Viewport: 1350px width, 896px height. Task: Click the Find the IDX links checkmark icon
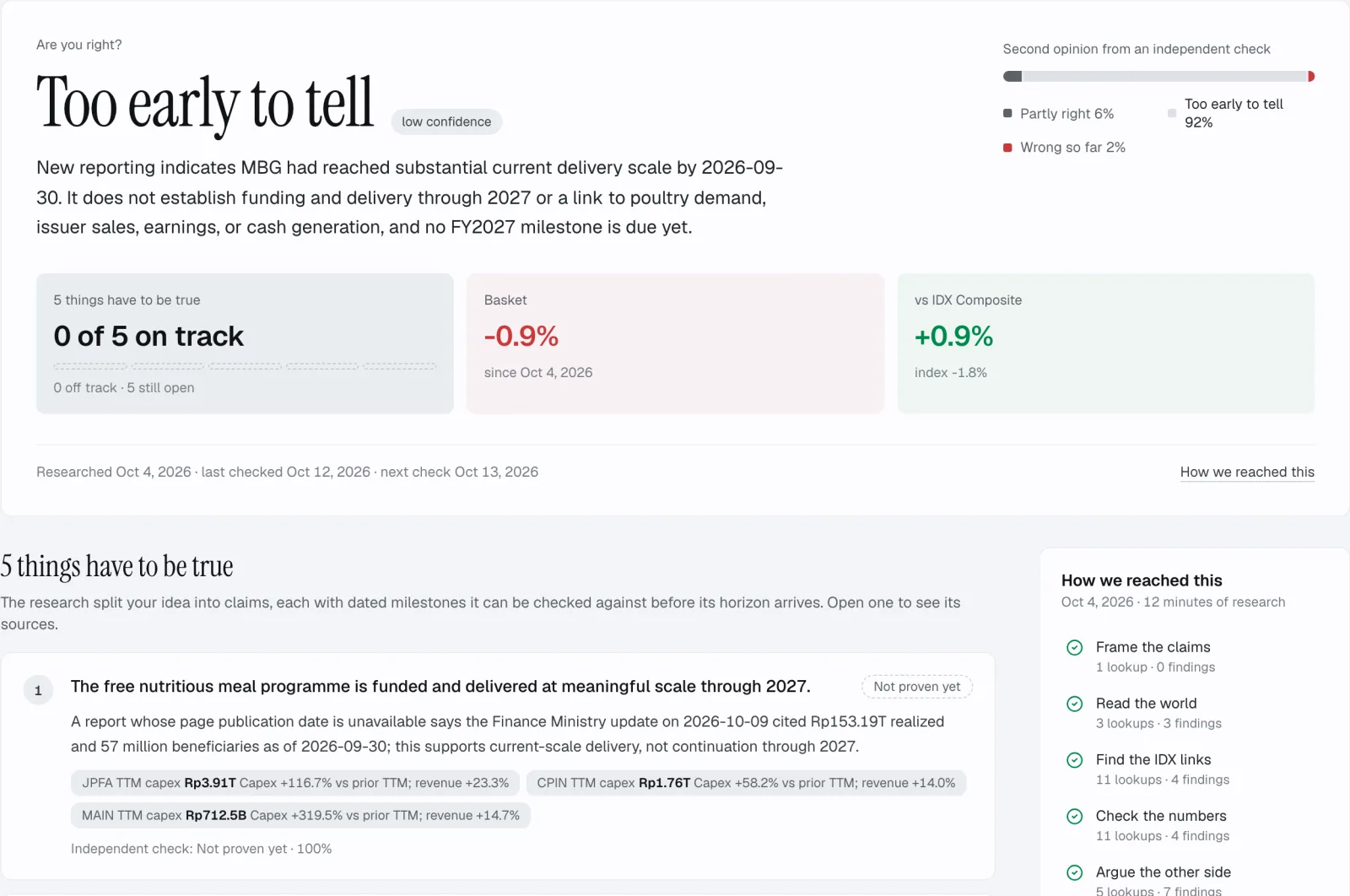[x=1074, y=760]
